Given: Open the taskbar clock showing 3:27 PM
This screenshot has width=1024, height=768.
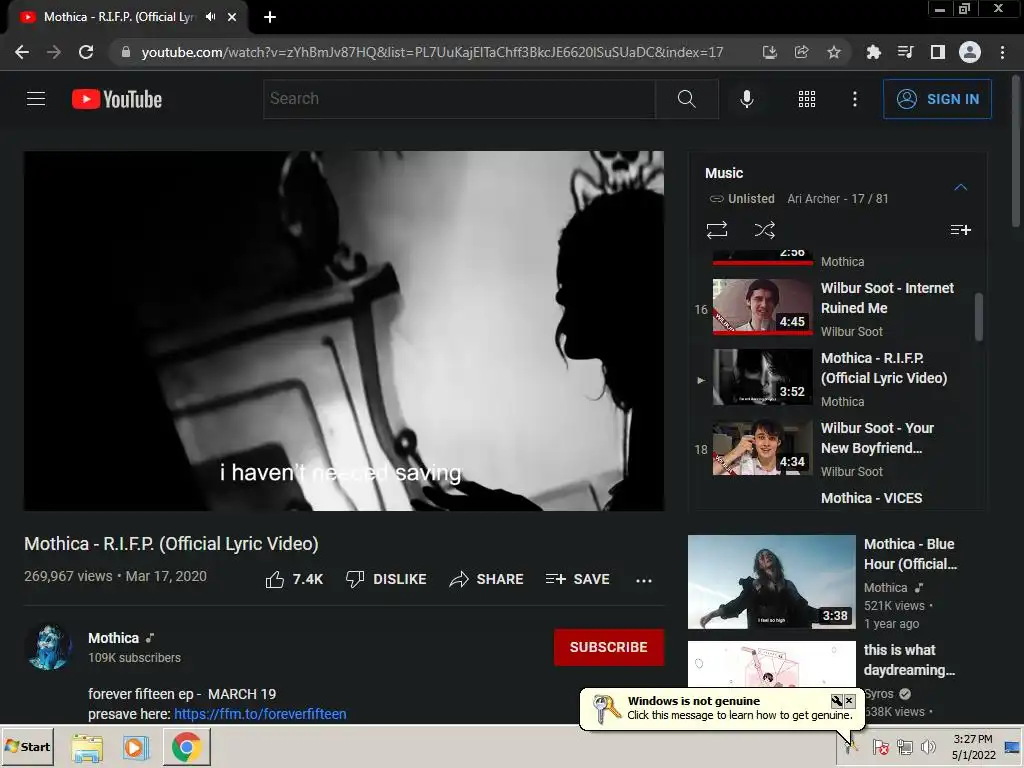Looking at the screenshot, I should coord(973,747).
